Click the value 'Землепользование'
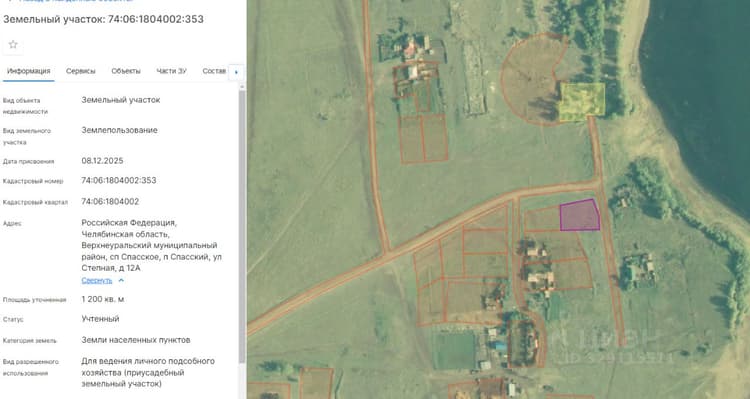The height and width of the screenshot is (399, 750). click(119, 130)
